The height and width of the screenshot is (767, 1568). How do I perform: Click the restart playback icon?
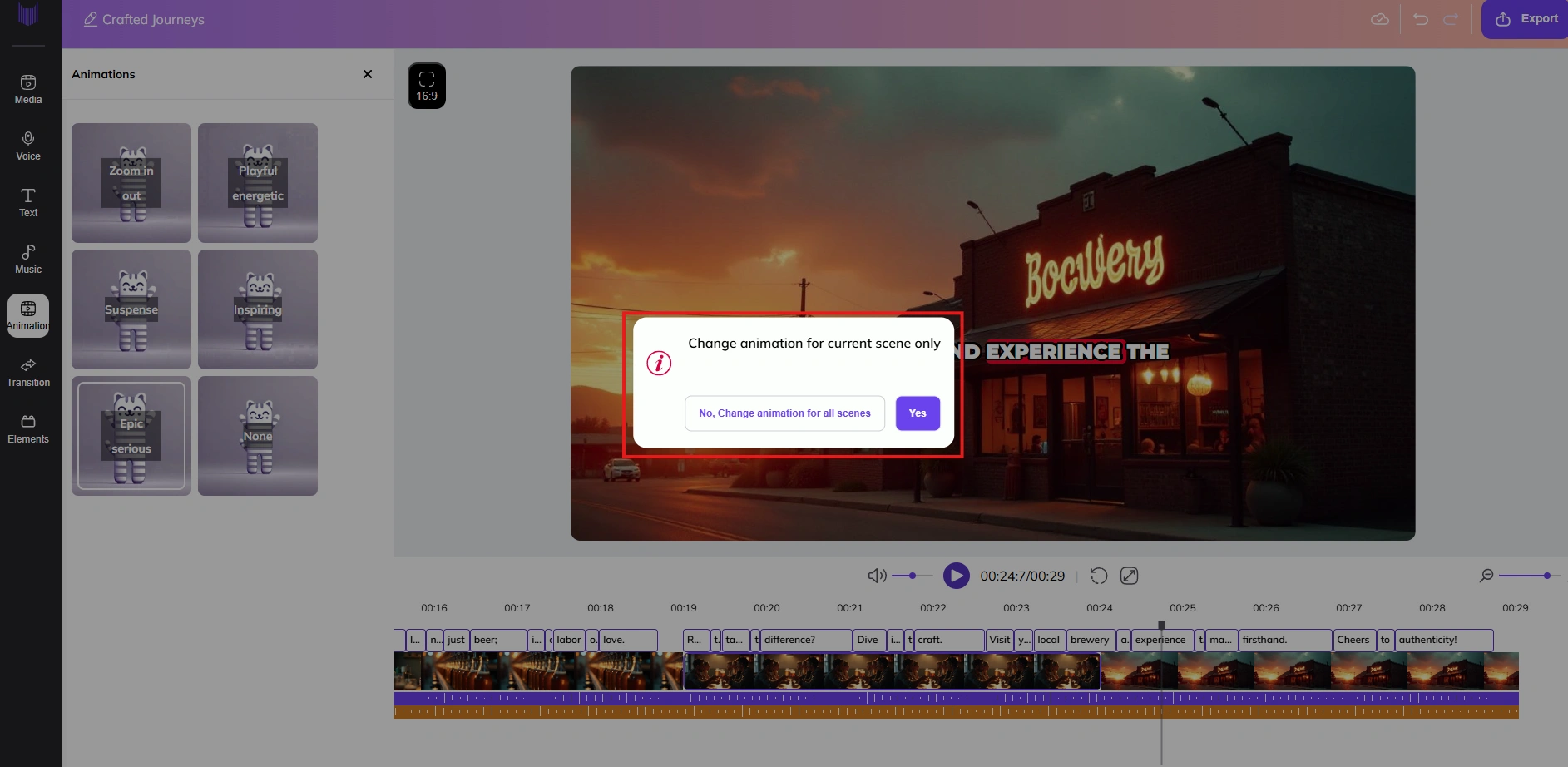click(1099, 576)
